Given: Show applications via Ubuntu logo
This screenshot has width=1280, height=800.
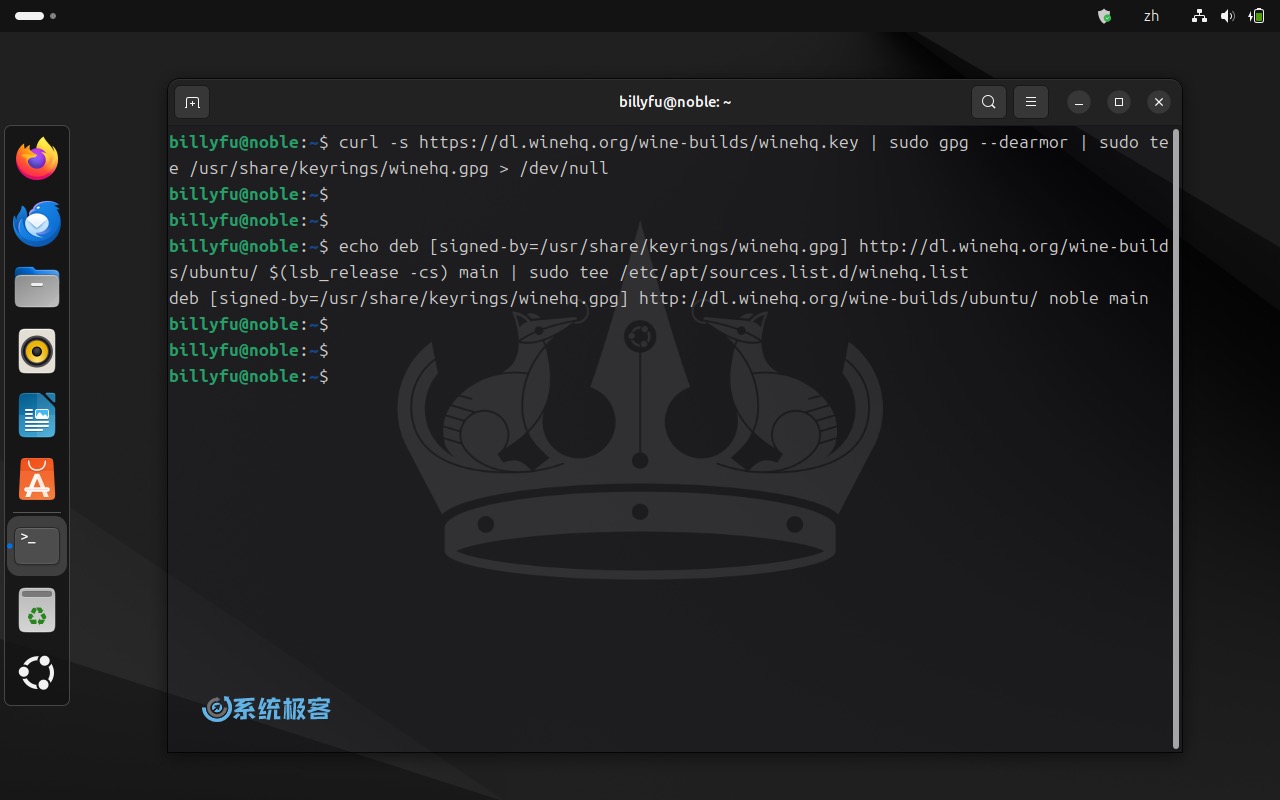Looking at the screenshot, I should coord(37,673).
